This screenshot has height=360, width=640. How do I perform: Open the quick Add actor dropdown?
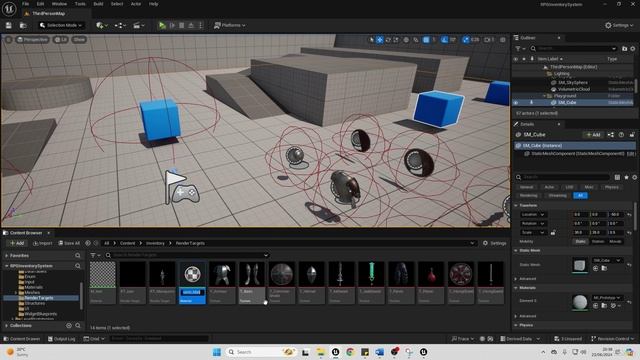(x=102, y=25)
